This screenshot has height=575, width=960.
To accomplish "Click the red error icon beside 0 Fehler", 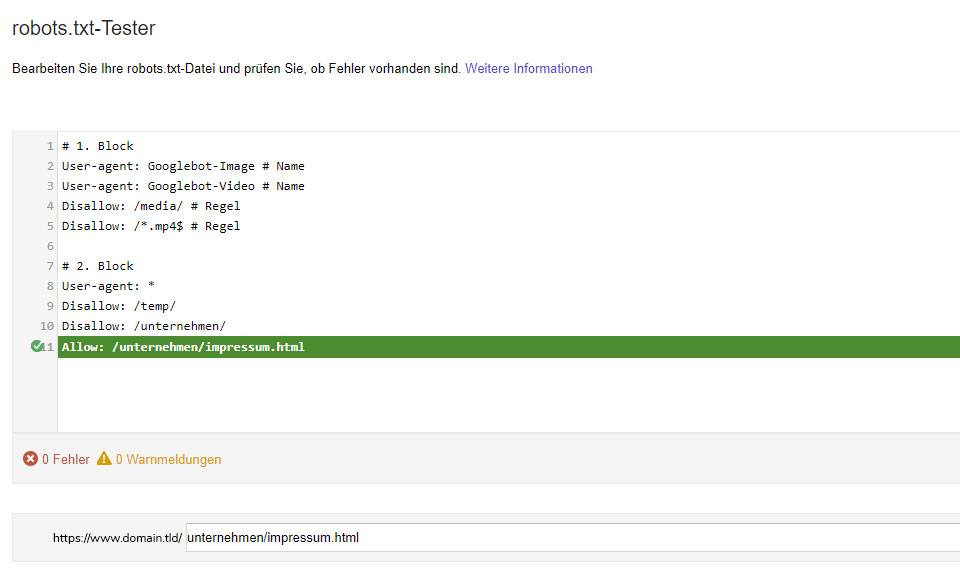I will (30, 459).
